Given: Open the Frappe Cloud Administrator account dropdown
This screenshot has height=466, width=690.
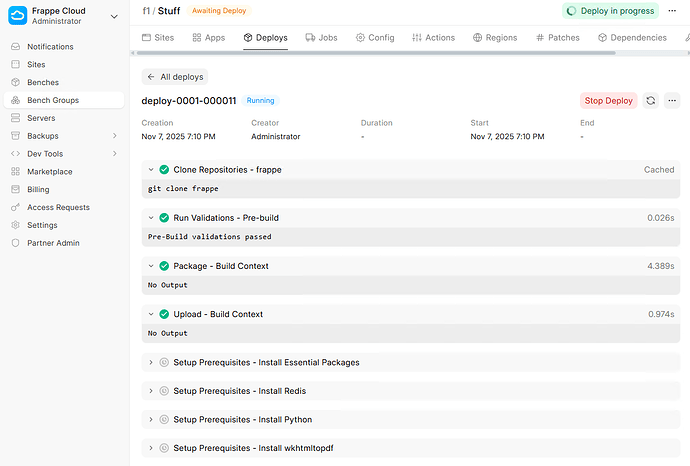Looking at the screenshot, I should (x=64, y=16).
